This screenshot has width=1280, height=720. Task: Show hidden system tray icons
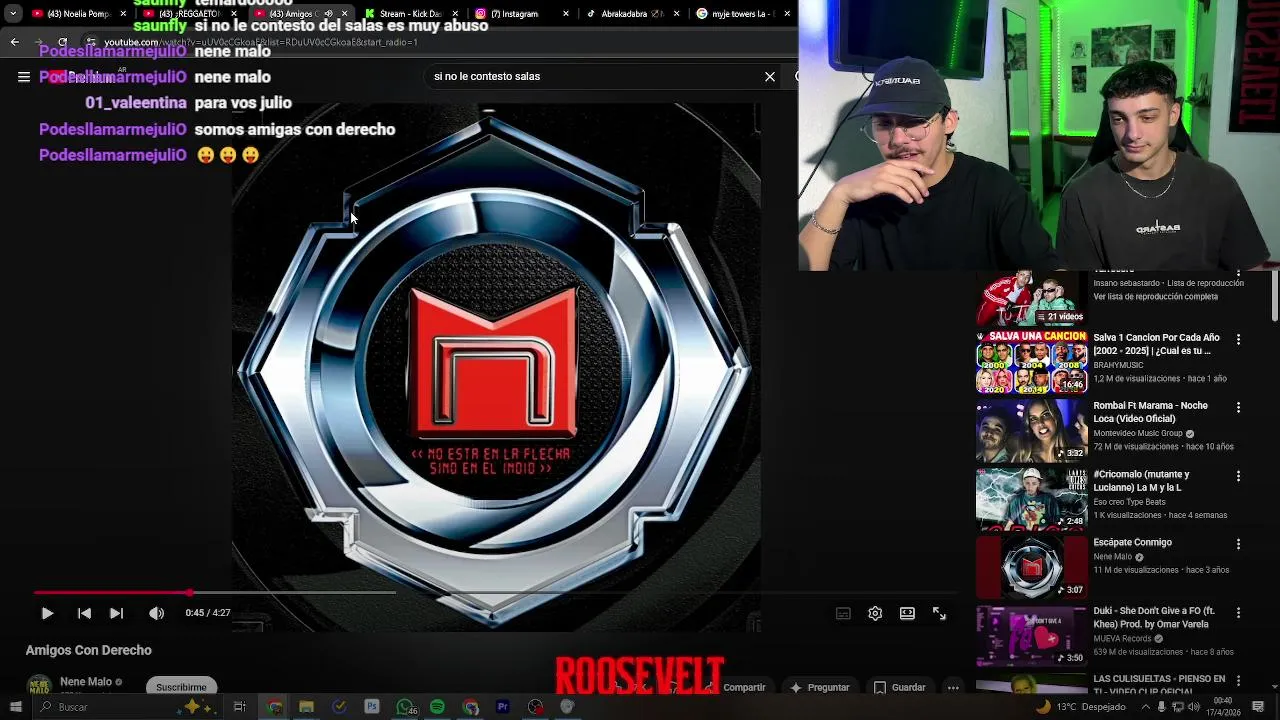[x=1145, y=707]
